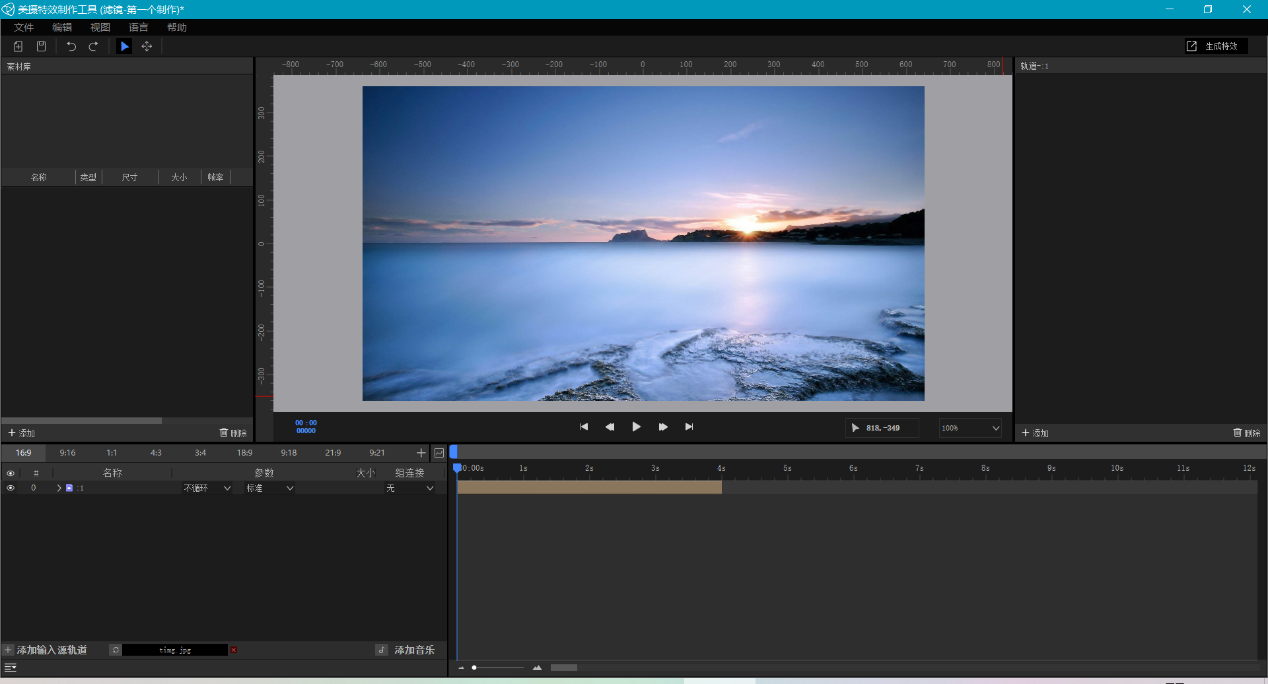Click the purple layer type icon

[x=69, y=488]
